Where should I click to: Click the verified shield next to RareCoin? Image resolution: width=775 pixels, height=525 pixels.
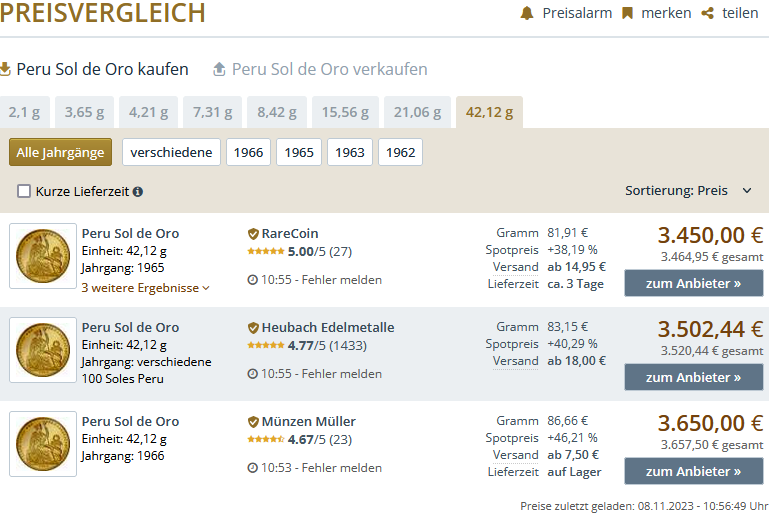click(253, 234)
